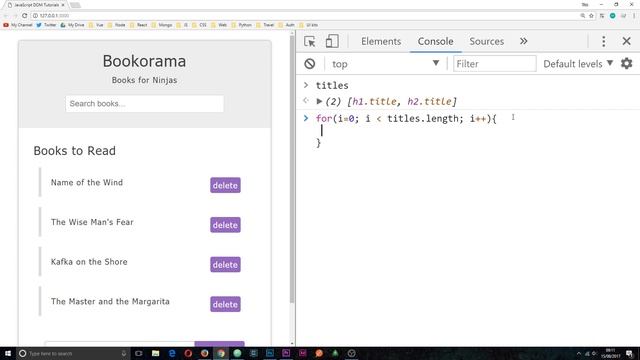This screenshot has width=640, height=360.
Task: Click the Books to Read heading
Action: (75, 151)
